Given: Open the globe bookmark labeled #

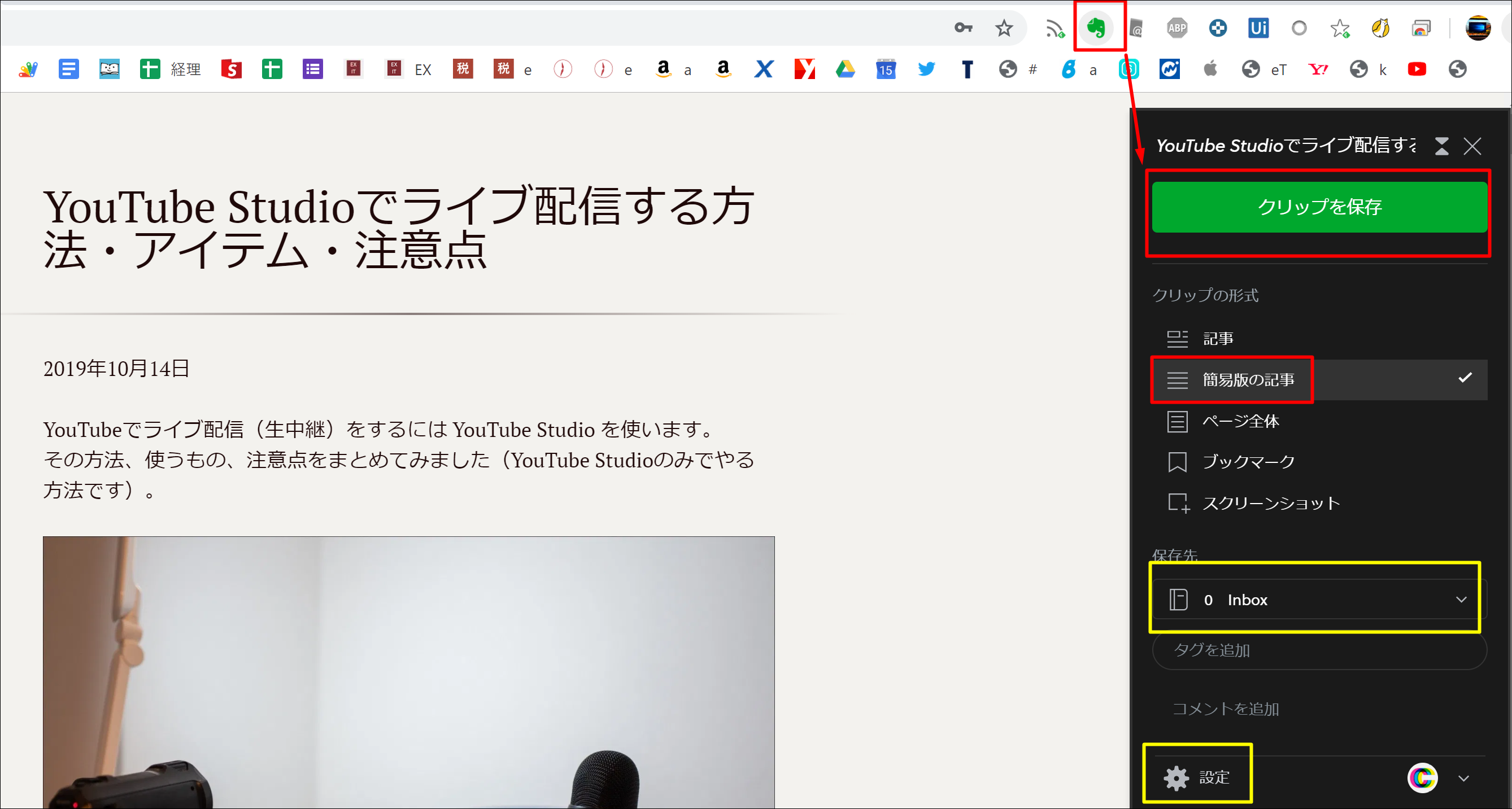Looking at the screenshot, I should pyautogui.click(x=1018, y=69).
